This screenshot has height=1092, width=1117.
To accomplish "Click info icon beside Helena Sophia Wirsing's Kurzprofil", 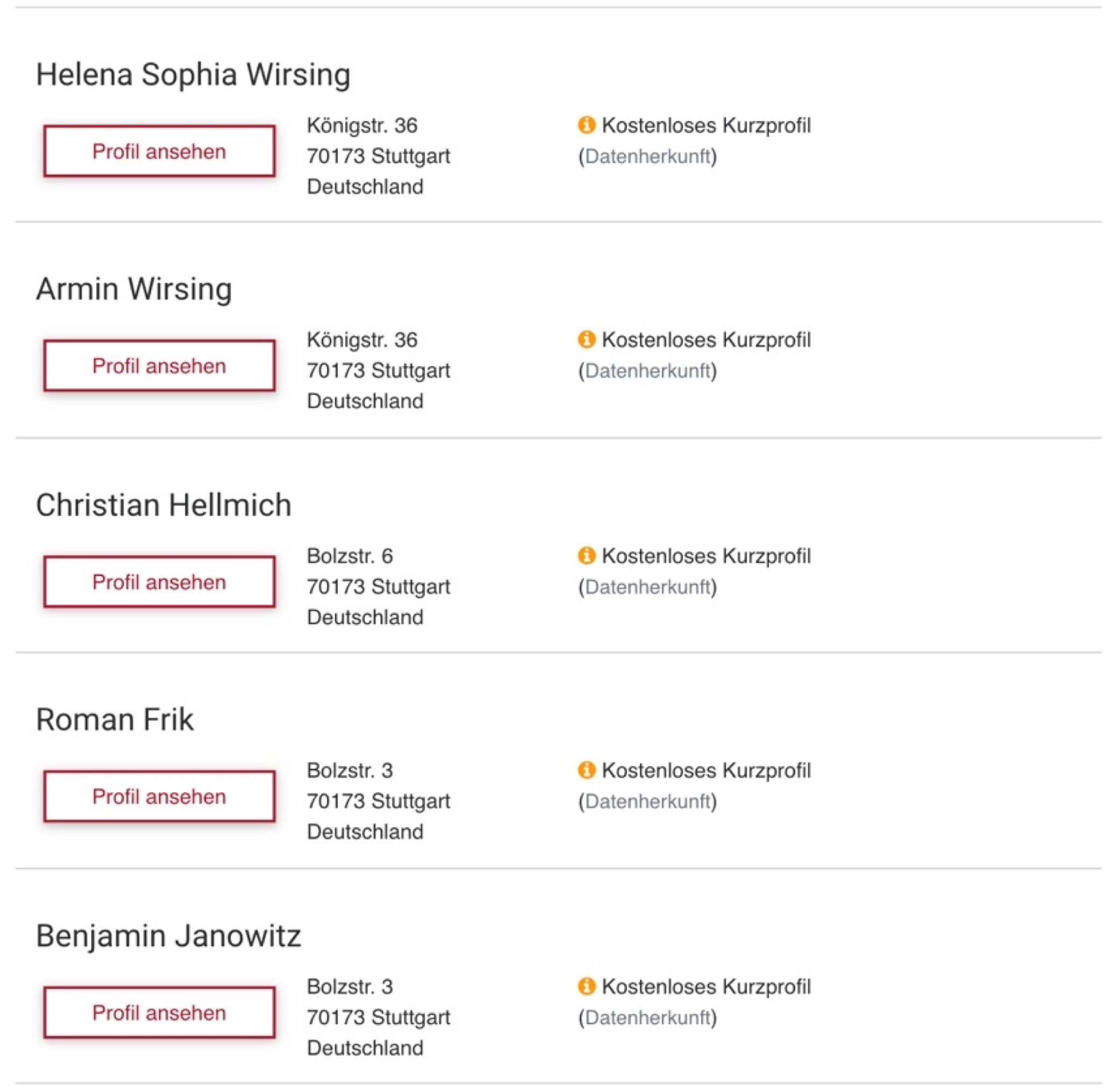I will [586, 124].
